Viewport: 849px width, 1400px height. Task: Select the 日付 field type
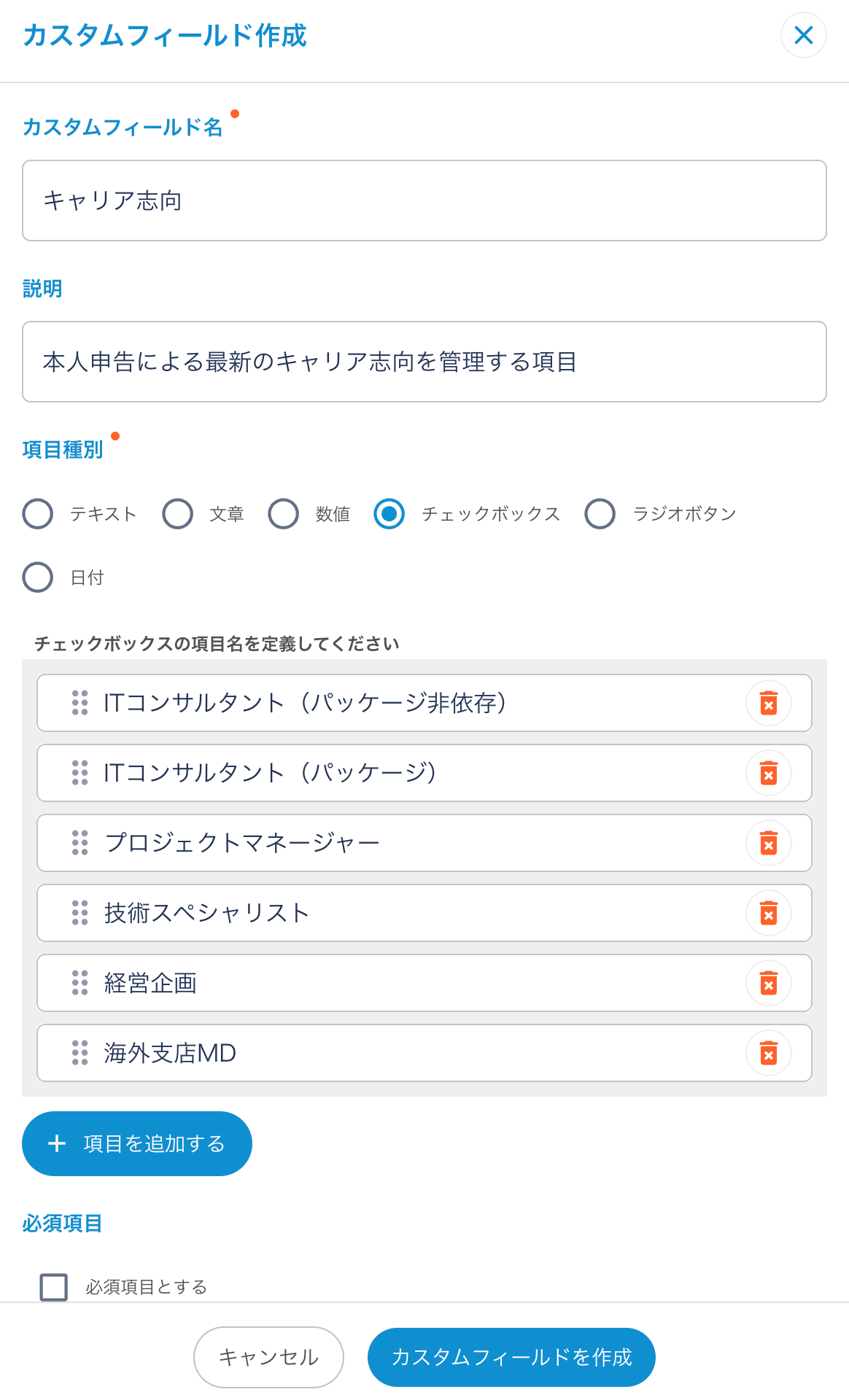[x=38, y=577]
